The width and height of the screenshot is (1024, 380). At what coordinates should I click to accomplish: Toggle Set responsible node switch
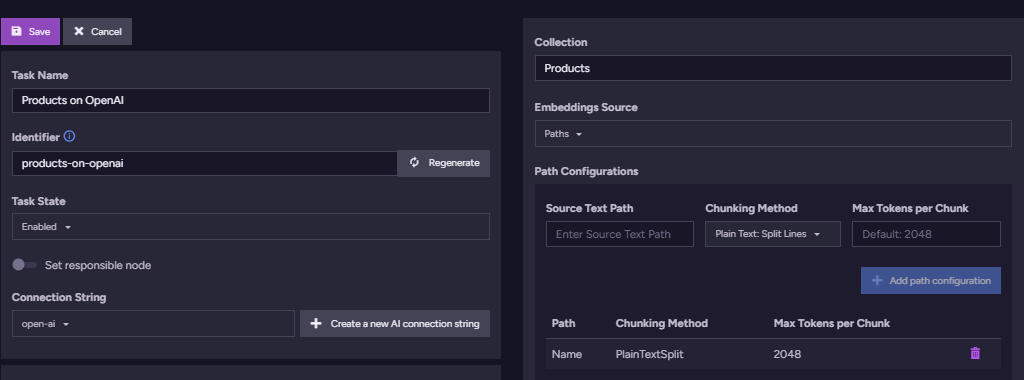[x=25, y=265]
